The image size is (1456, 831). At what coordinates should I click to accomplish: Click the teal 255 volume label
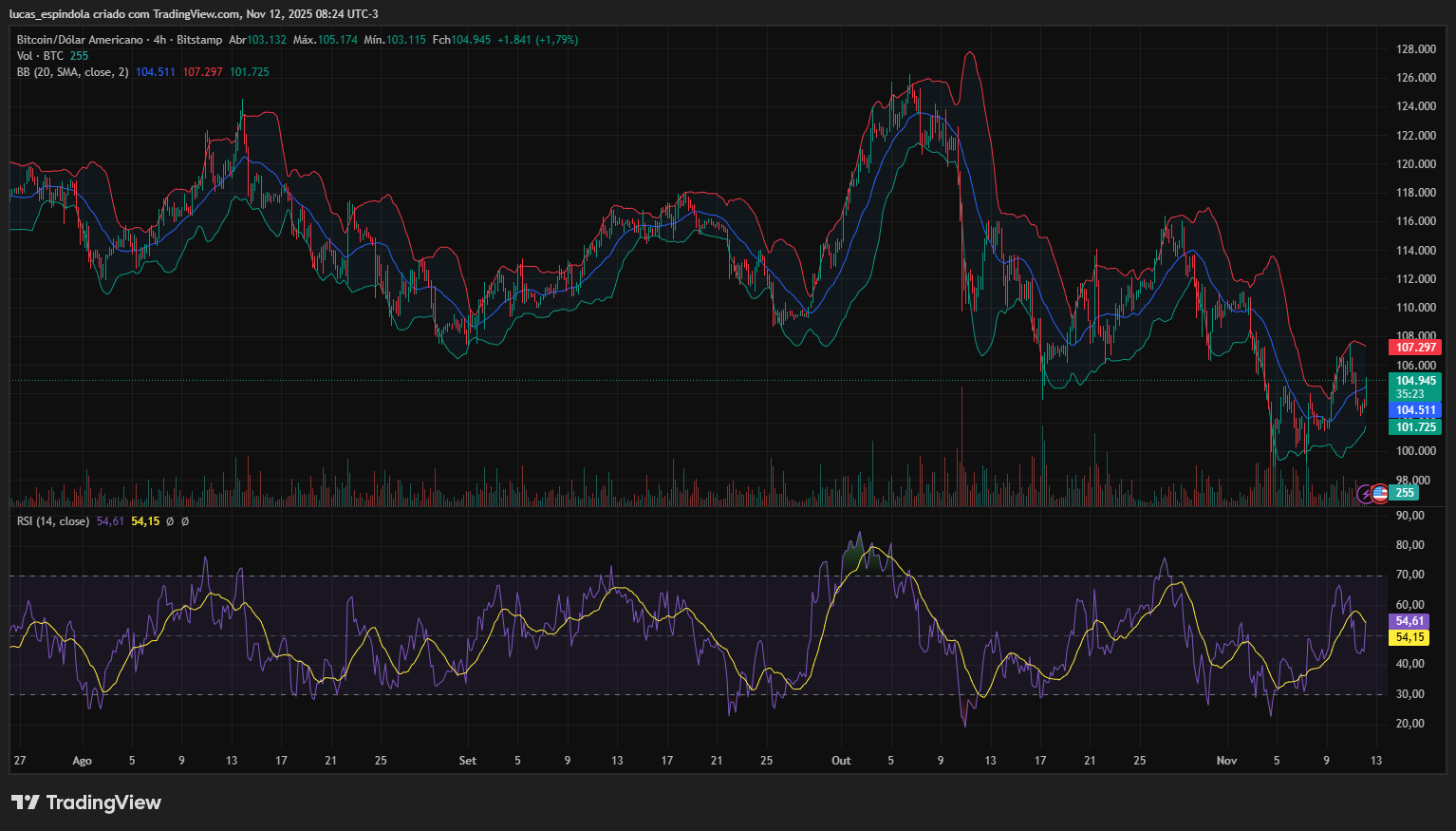click(x=1405, y=493)
